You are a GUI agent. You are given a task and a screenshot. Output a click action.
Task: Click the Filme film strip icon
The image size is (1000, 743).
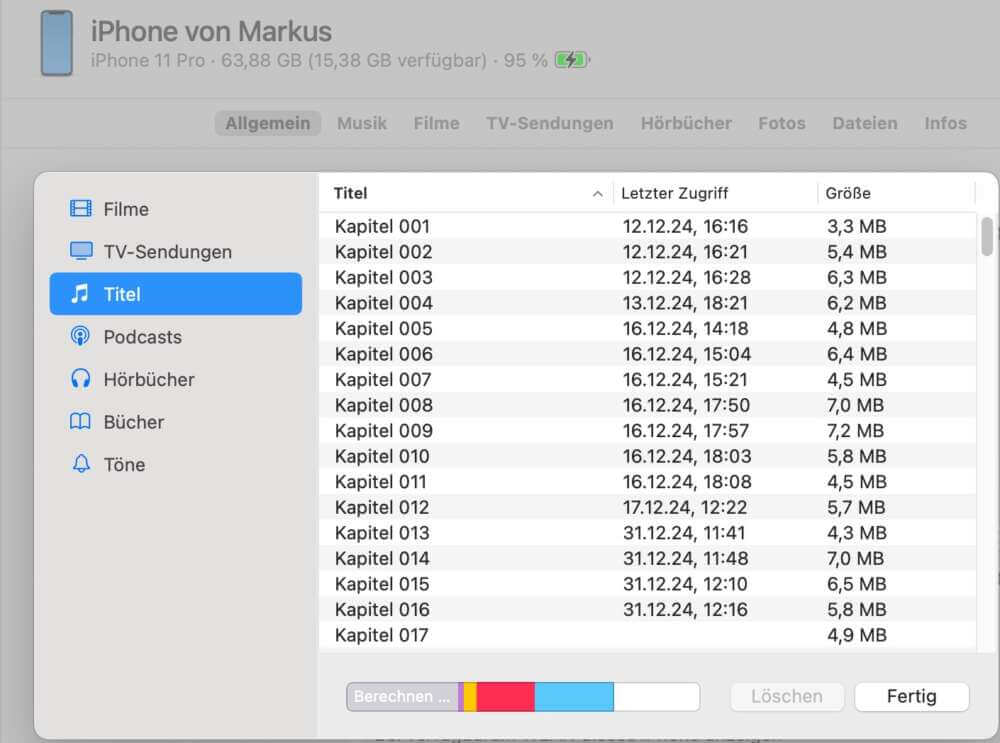pyautogui.click(x=80, y=209)
